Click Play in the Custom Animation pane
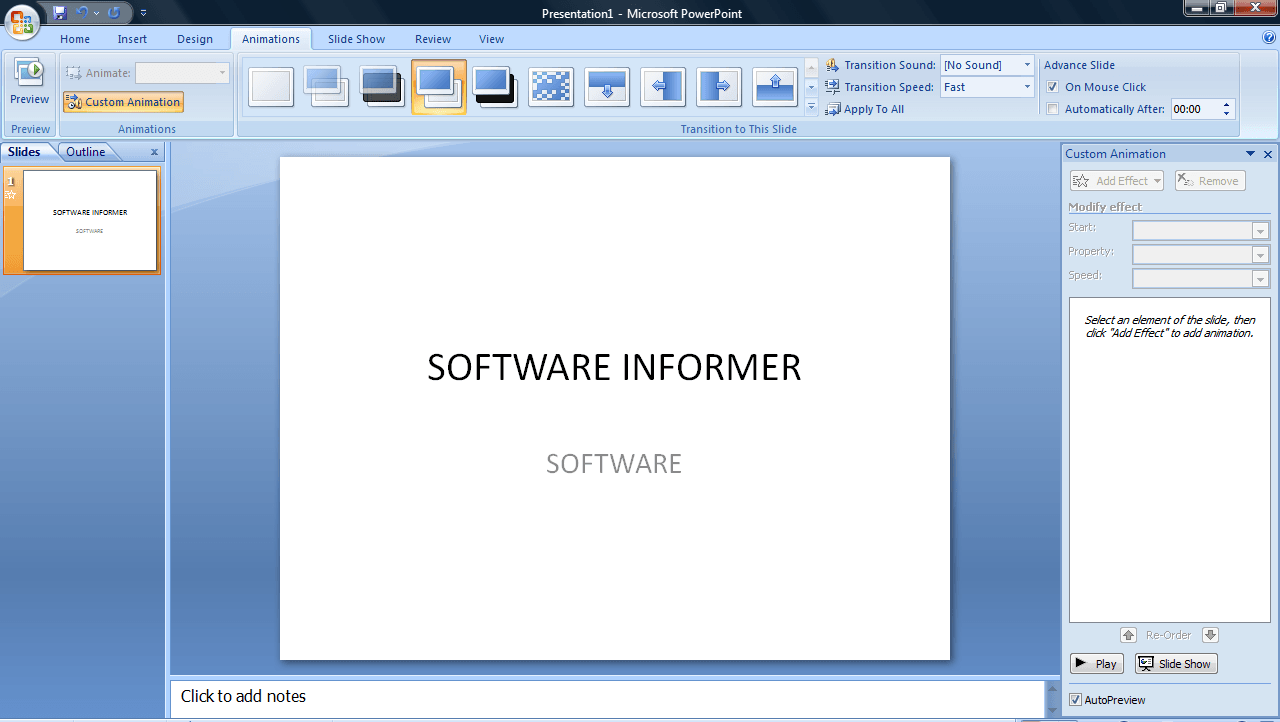Image resolution: width=1280 pixels, height=722 pixels. coord(1096,663)
